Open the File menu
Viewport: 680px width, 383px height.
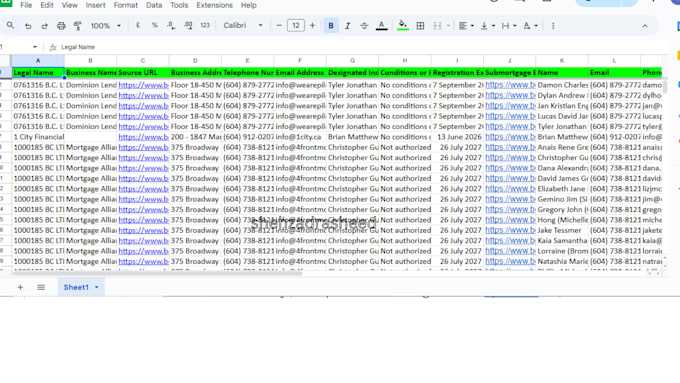[26, 5]
